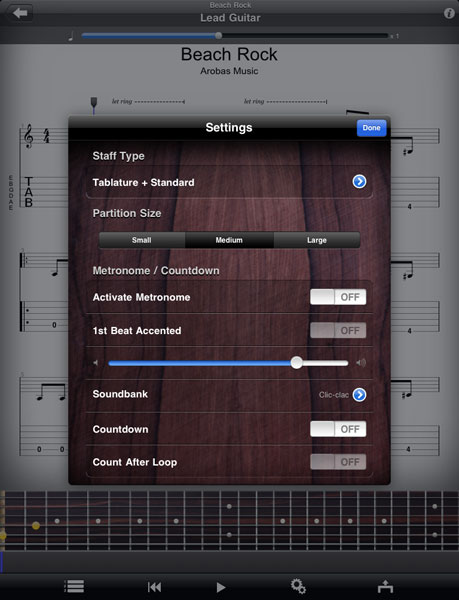Toggle the Count After Loop switch

[x=338, y=462]
